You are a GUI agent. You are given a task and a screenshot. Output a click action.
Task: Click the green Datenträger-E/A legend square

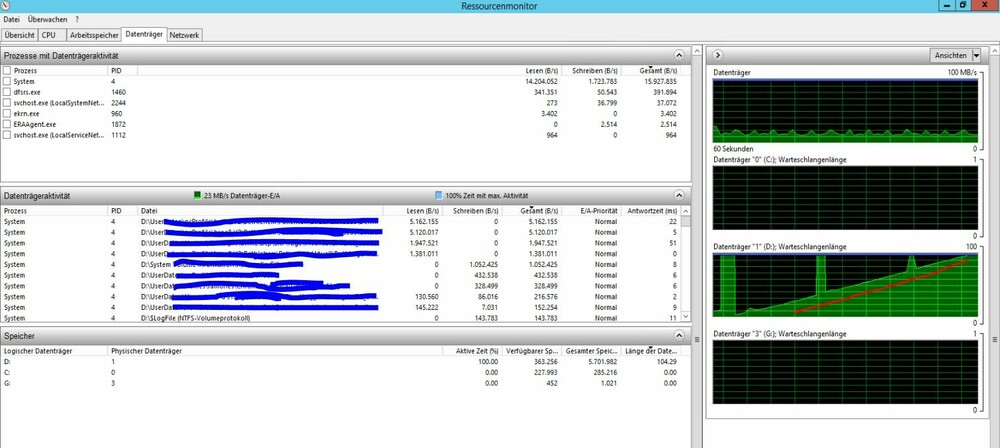[x=197, y=195]
